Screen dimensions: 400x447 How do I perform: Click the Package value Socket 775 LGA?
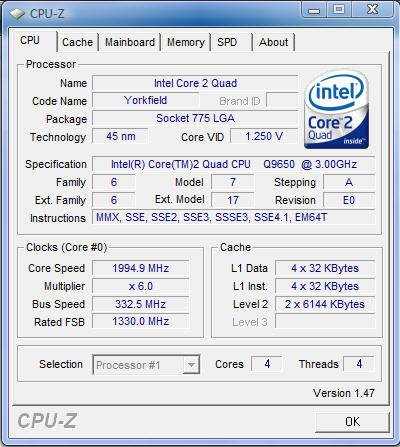[x=195, y=118]
